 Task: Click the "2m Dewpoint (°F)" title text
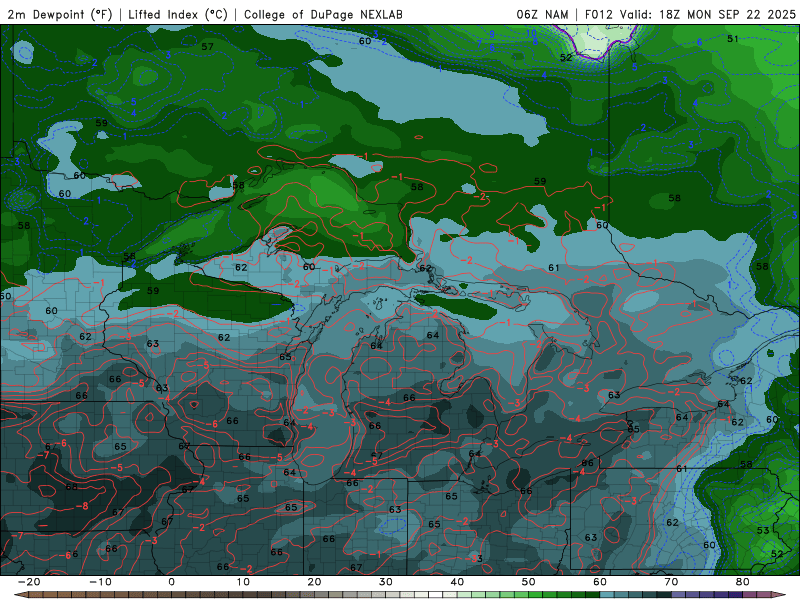click(x=59, y=14)
